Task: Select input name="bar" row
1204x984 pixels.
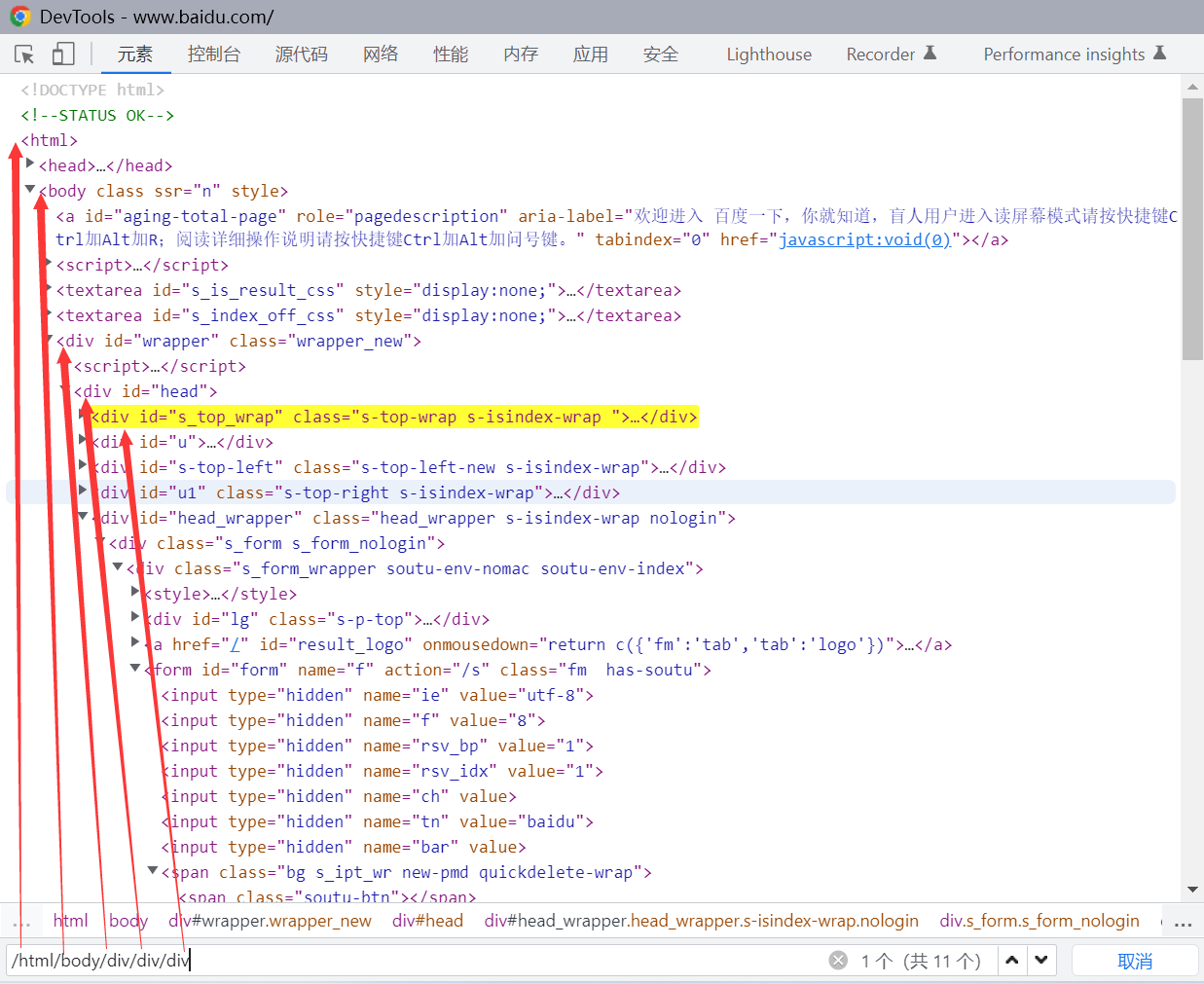Action: (x=344, y=847)
